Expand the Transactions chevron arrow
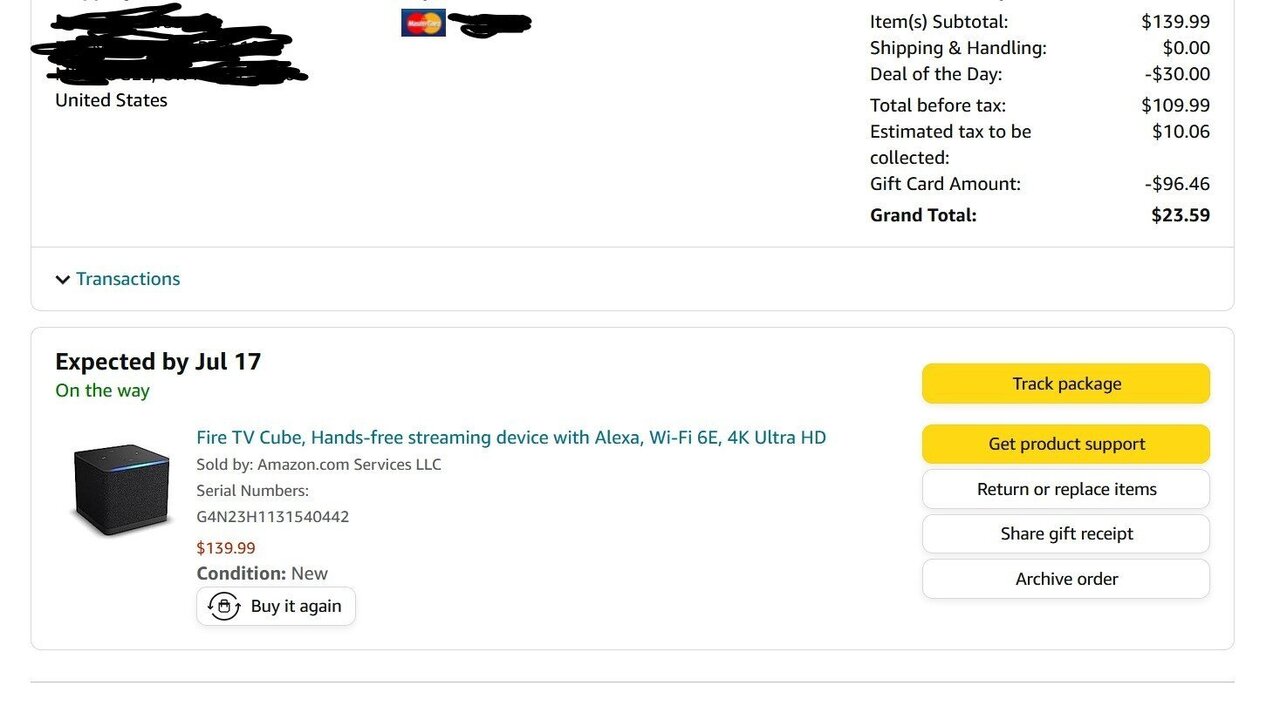This screenshot has width=1280, height=706. tap(63, 280)
